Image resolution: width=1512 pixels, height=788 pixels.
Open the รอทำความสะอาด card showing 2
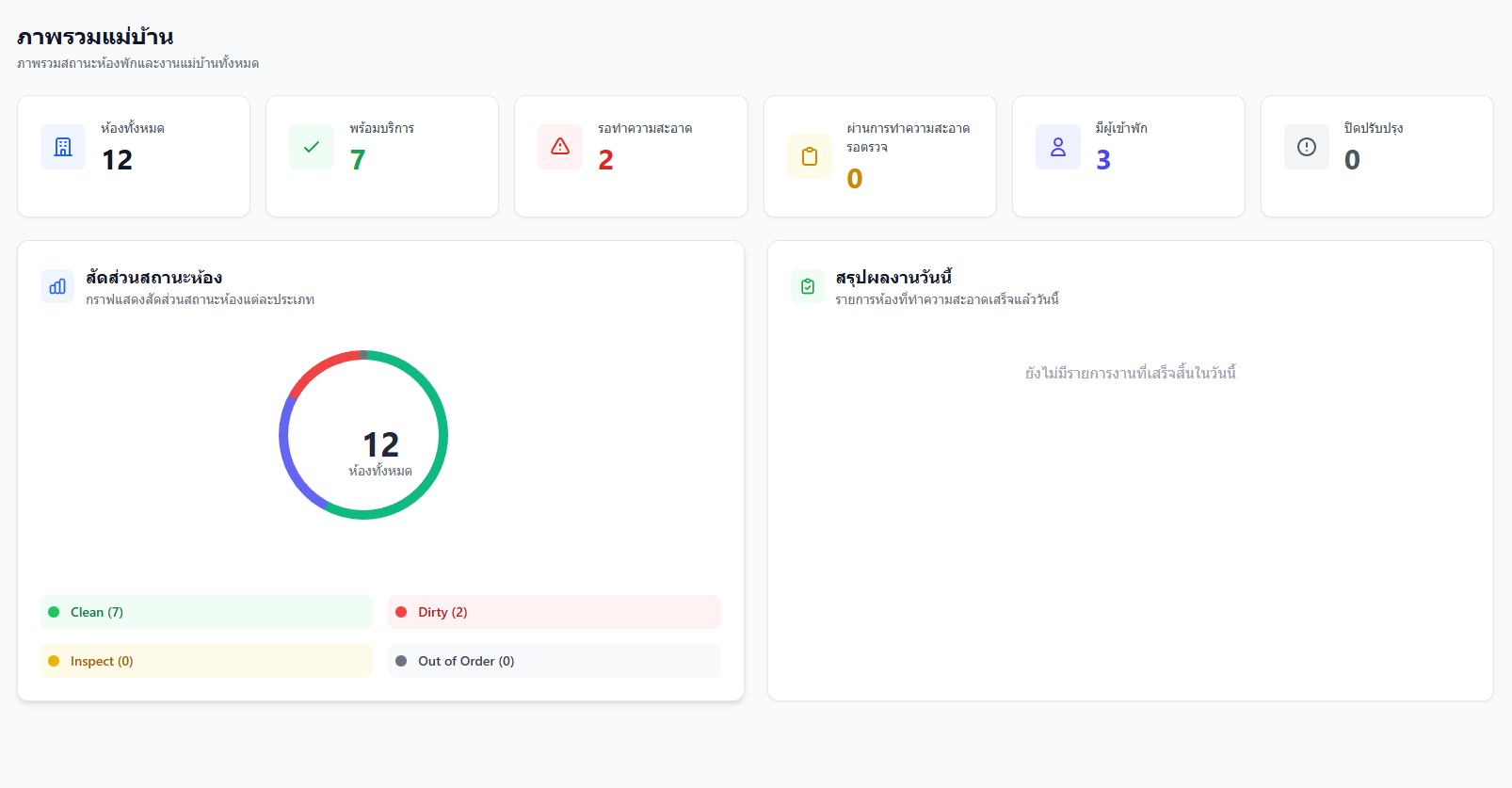631,156
